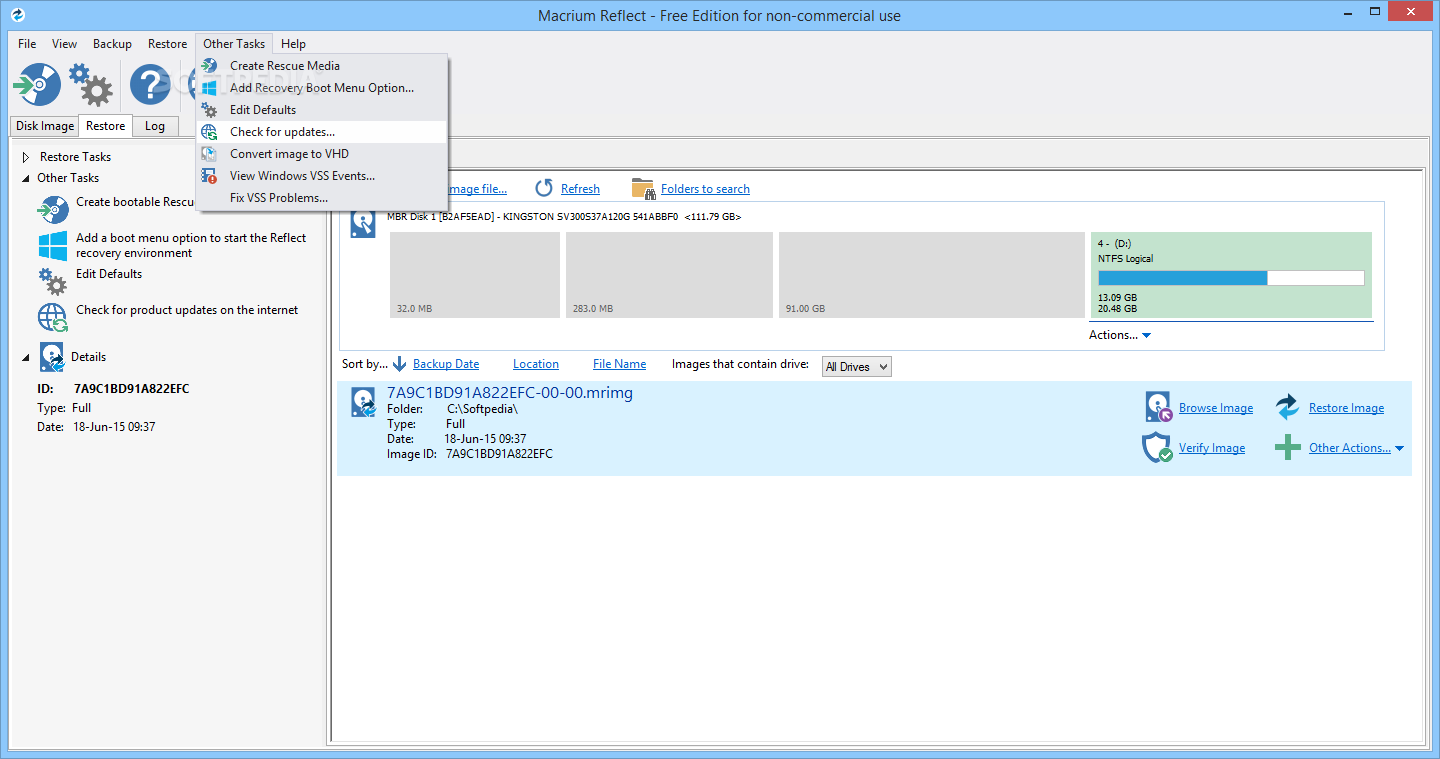Viewport: 1440px width, 759px height.
Task: Click the Convert image to VHD icon
Action: tap(209, 154)
